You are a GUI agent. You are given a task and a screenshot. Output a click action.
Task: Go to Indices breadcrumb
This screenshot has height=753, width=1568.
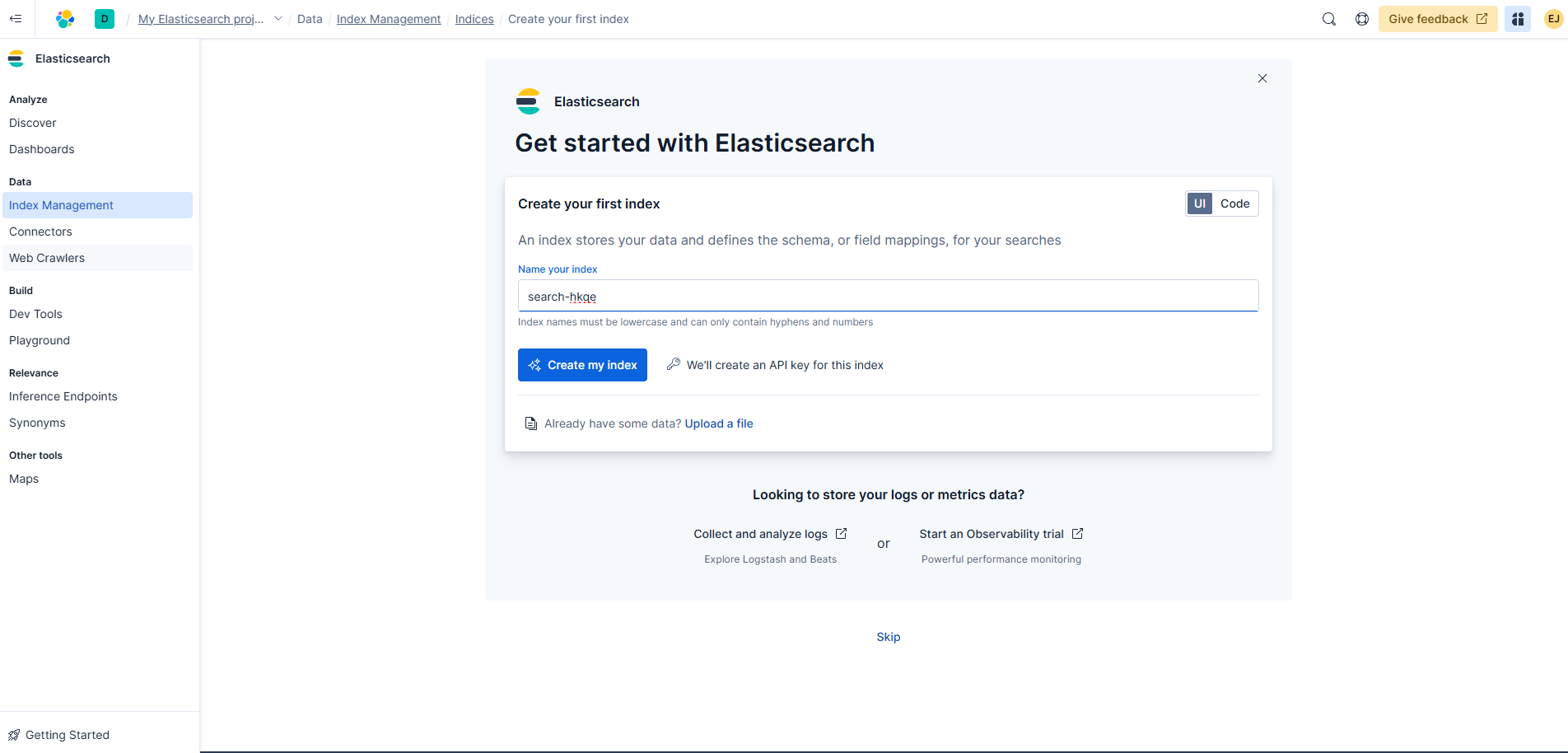[x=474, y=19]
